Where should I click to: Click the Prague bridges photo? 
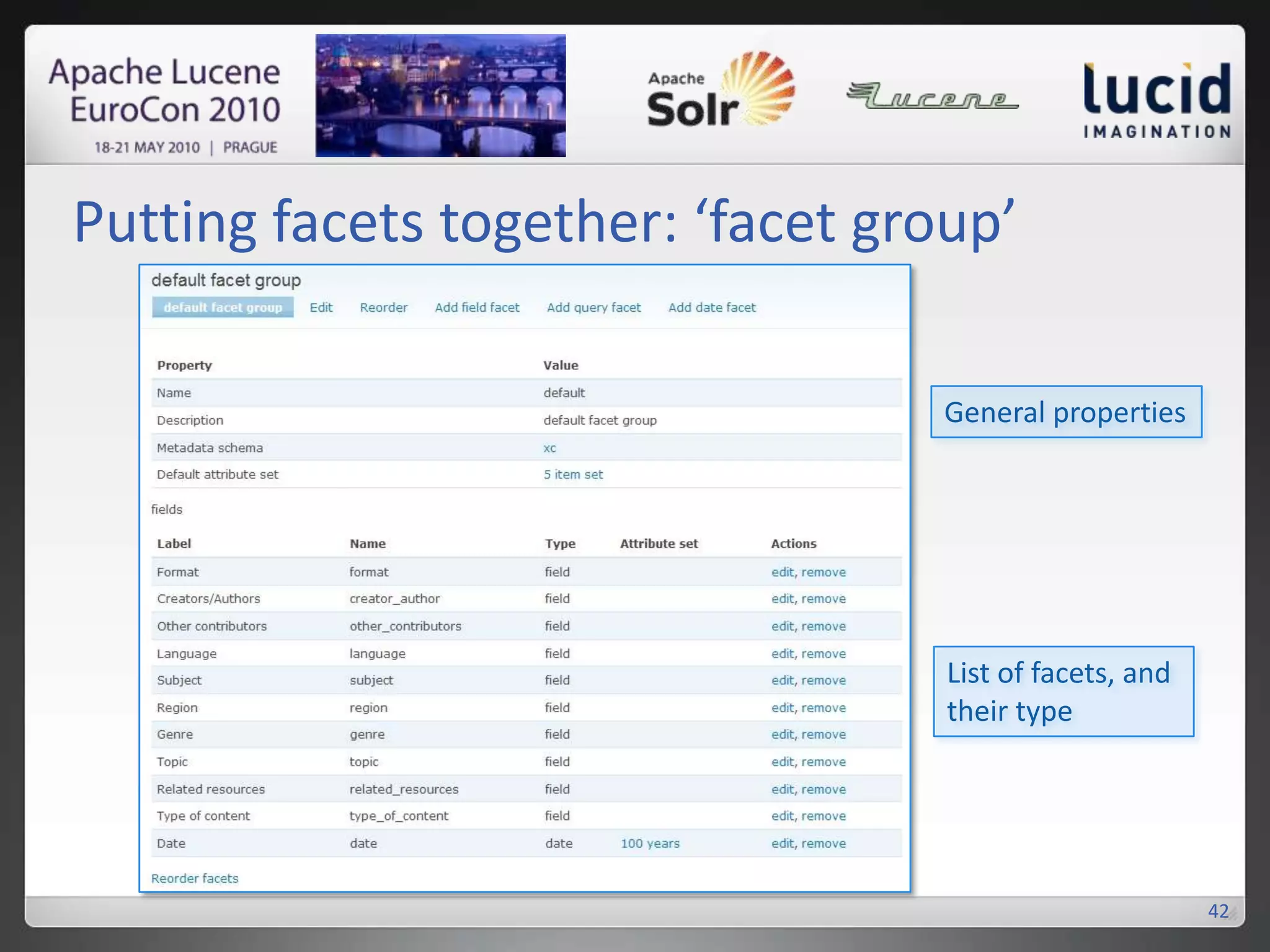coord(440,95)
